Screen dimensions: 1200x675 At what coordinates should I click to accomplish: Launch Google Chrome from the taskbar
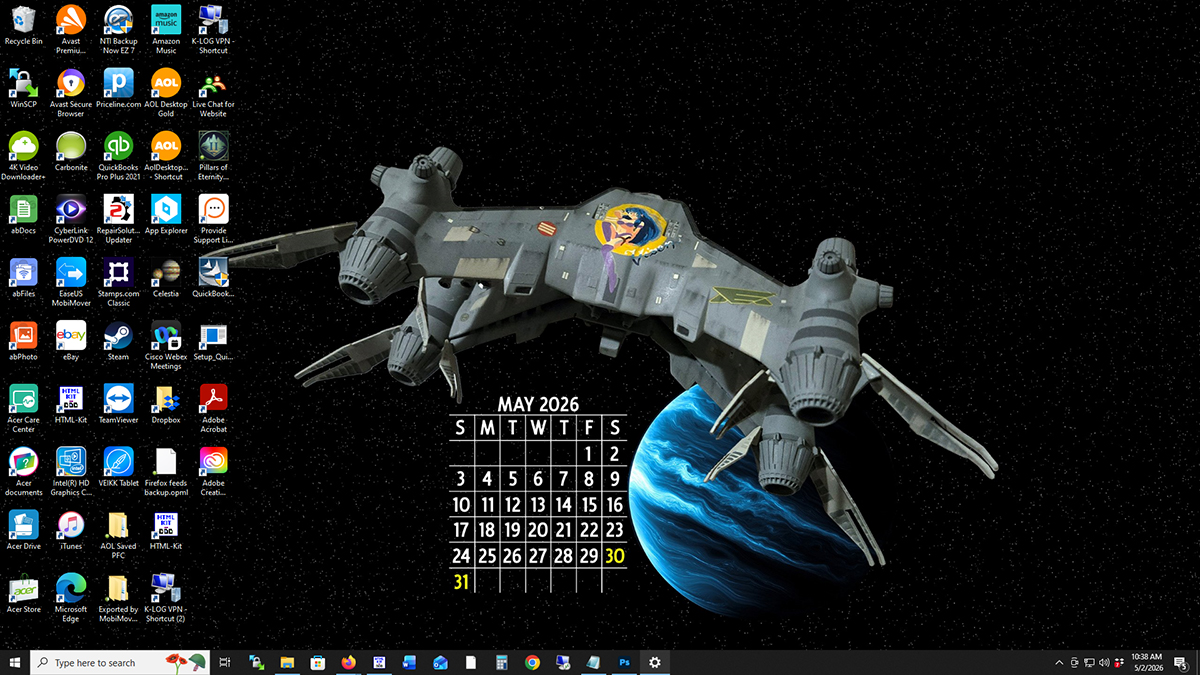tap(532, 662)
